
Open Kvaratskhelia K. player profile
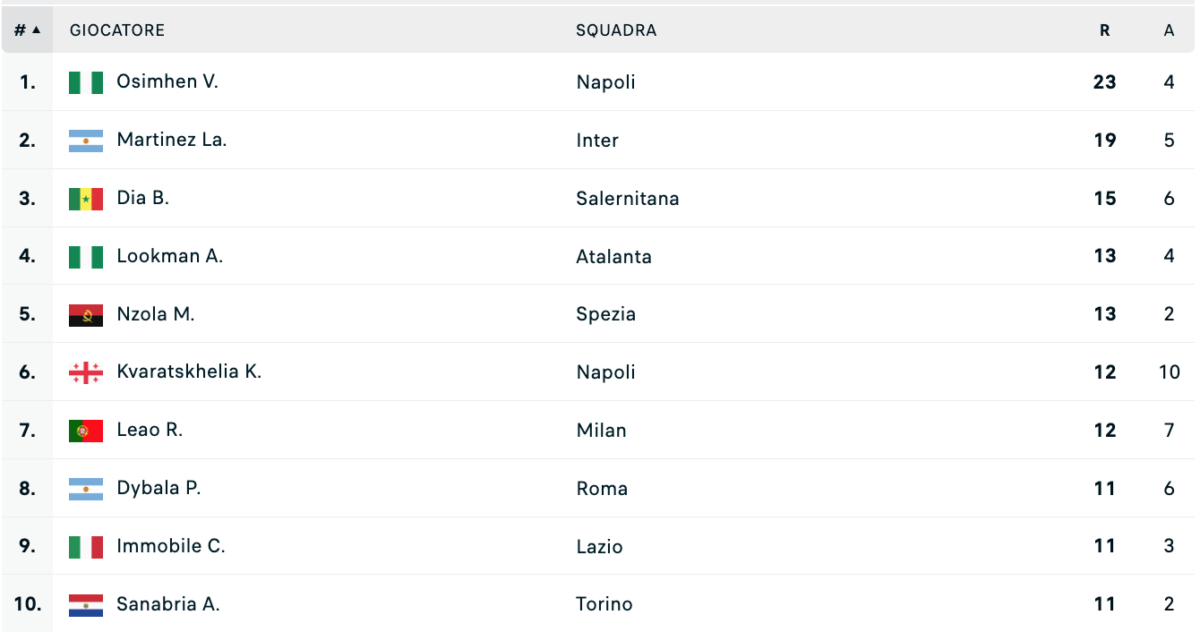[x=189, y=372]
